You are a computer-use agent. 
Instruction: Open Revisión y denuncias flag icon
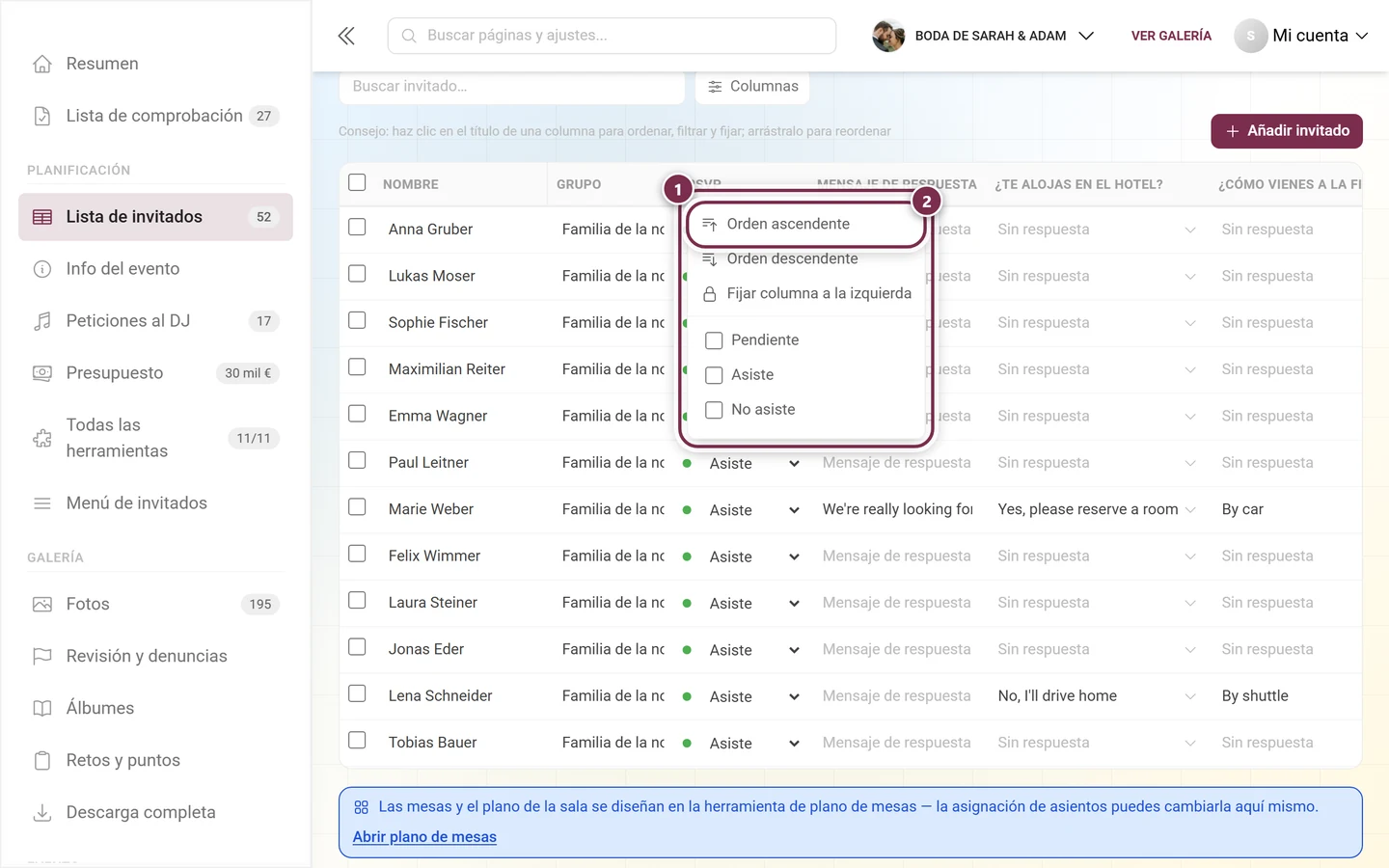coord(42,657)
